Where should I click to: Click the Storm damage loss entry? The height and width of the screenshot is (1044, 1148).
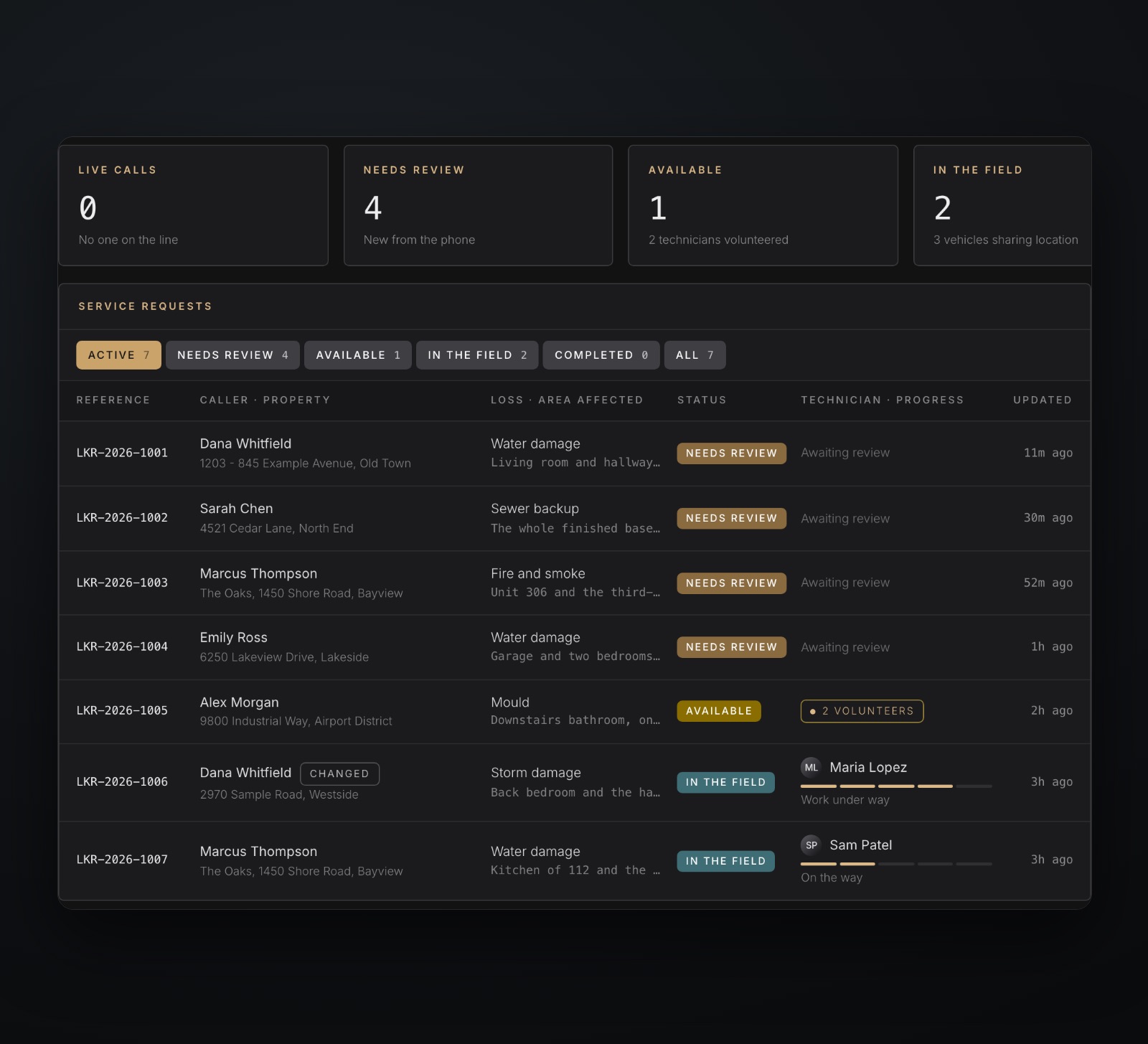coord(536,773)
